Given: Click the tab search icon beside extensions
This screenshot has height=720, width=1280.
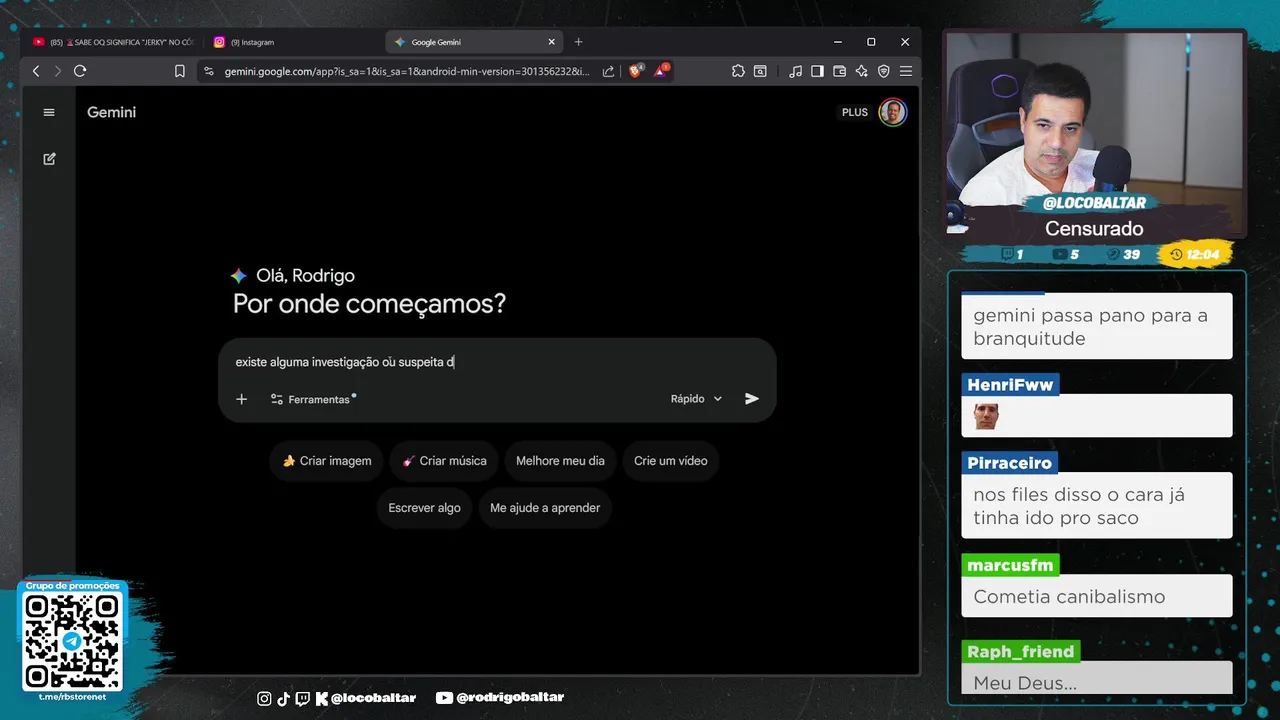Looking at the screenshot, I should tap(760, 71).
